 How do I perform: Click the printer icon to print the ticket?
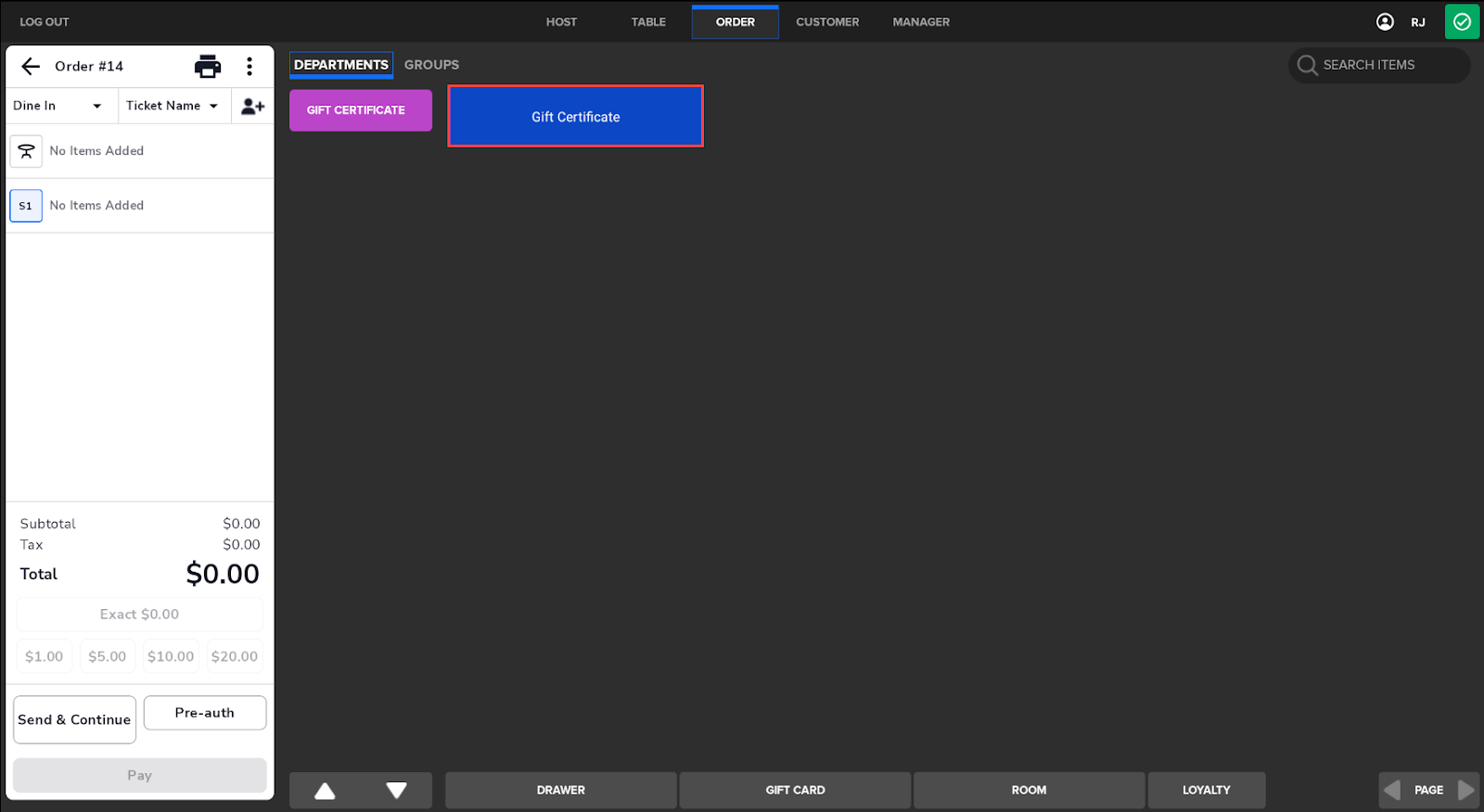click(208, 66)
